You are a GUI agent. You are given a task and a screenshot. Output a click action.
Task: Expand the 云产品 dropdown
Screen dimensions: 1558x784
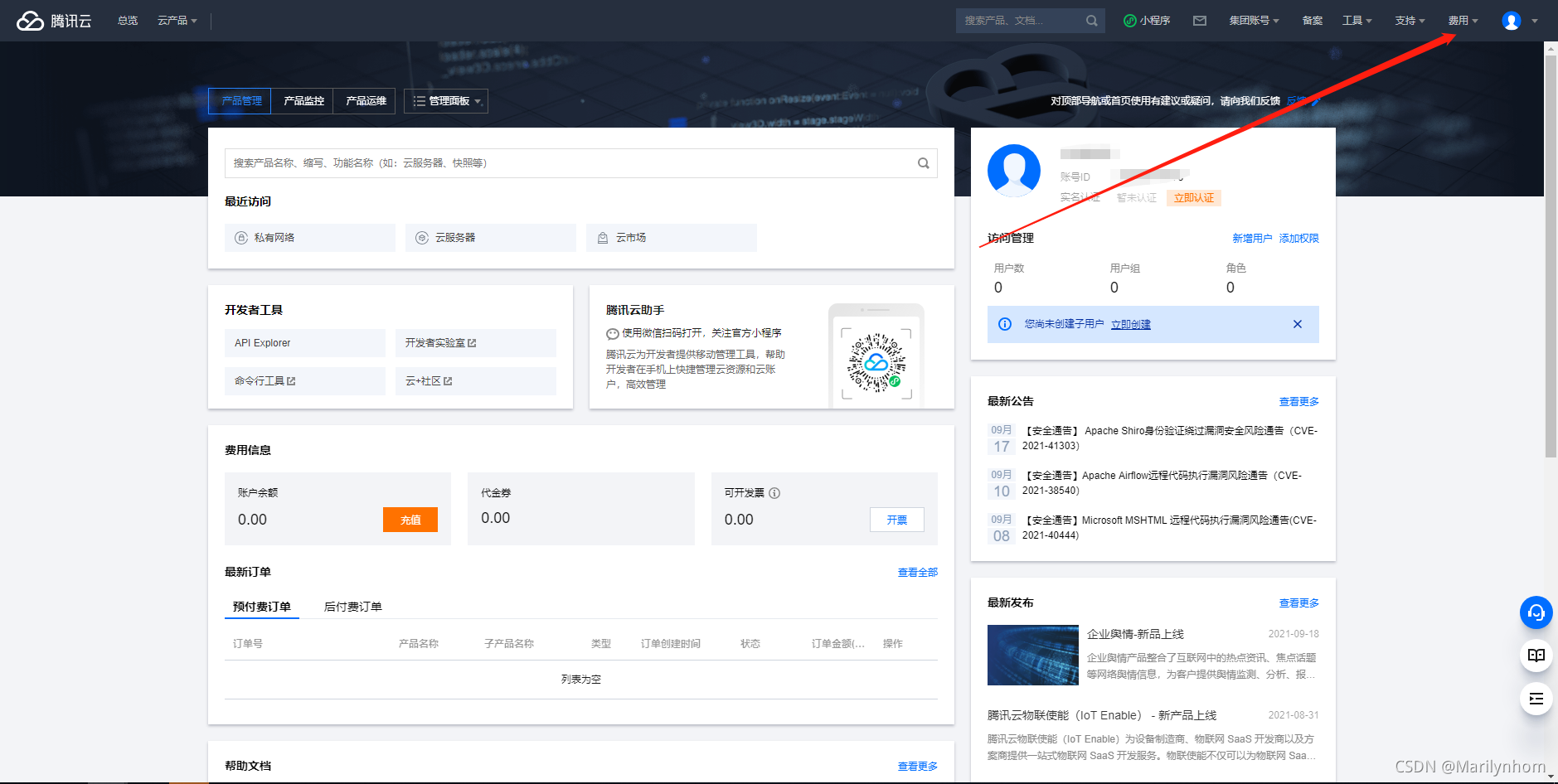point(177,21)
